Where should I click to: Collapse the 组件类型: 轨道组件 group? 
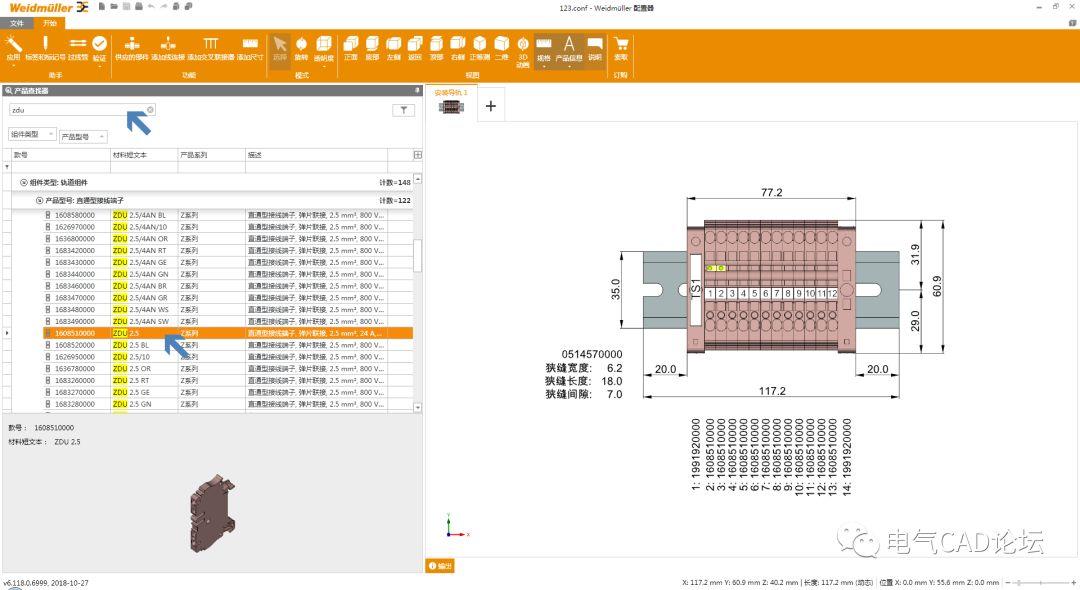point(24,183)
